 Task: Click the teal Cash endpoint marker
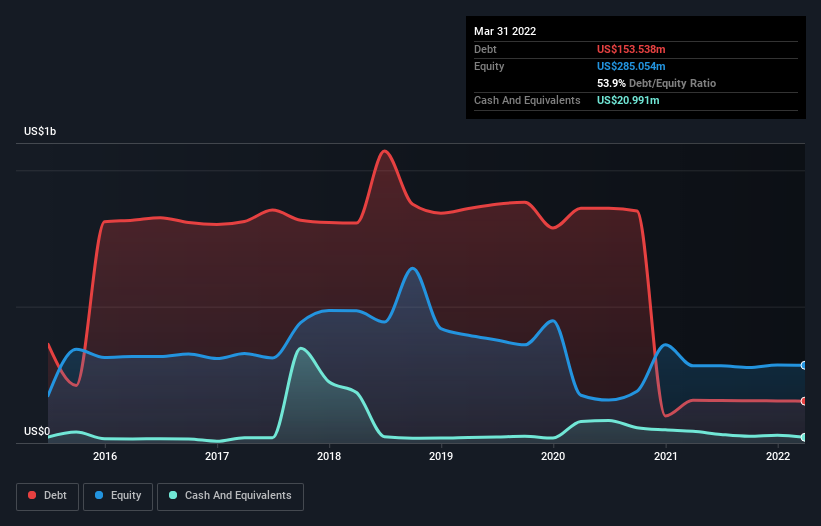(804, 437)
